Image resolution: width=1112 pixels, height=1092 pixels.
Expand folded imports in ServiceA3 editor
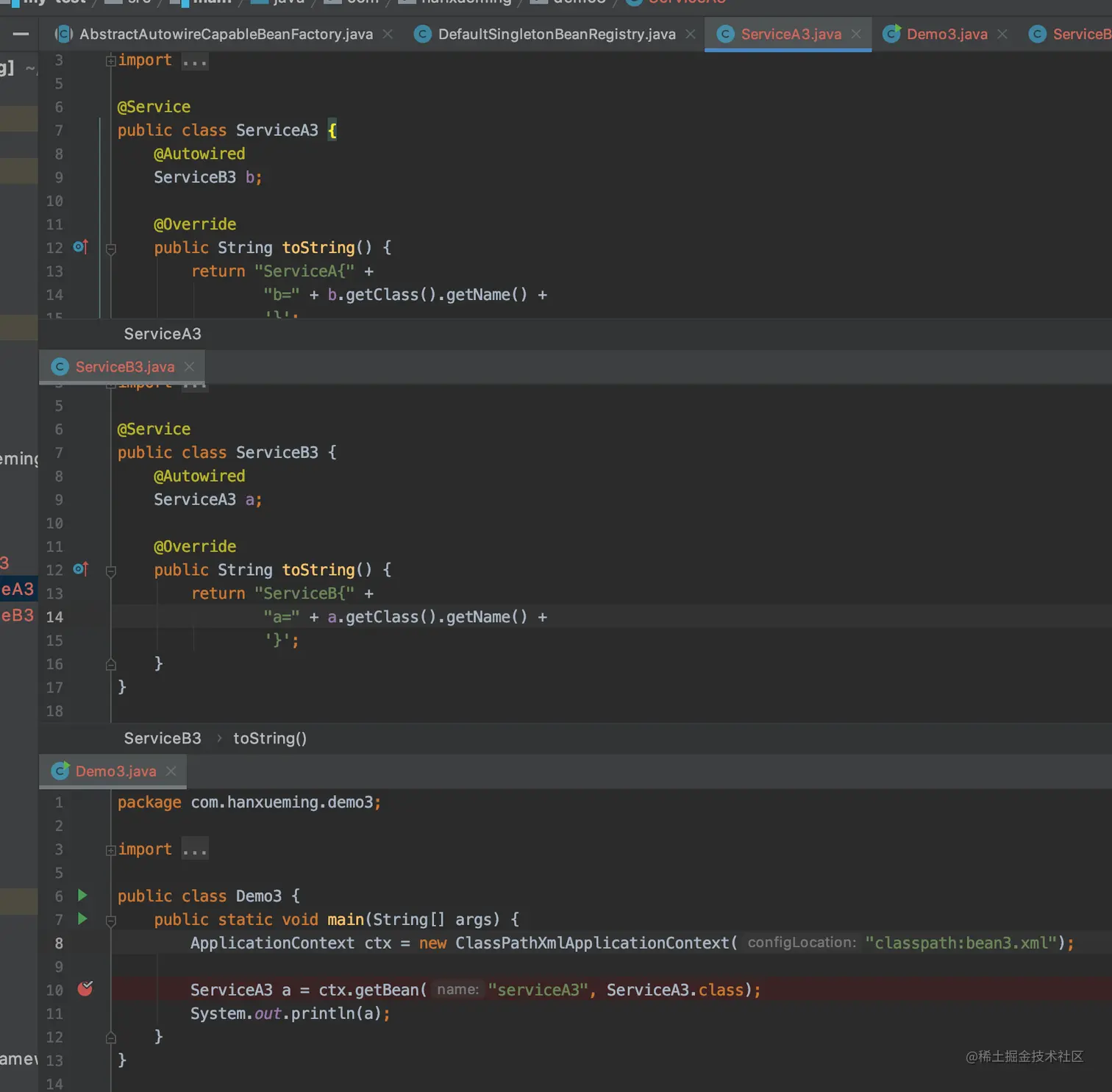pyautogui.click(x=111, y=60)
